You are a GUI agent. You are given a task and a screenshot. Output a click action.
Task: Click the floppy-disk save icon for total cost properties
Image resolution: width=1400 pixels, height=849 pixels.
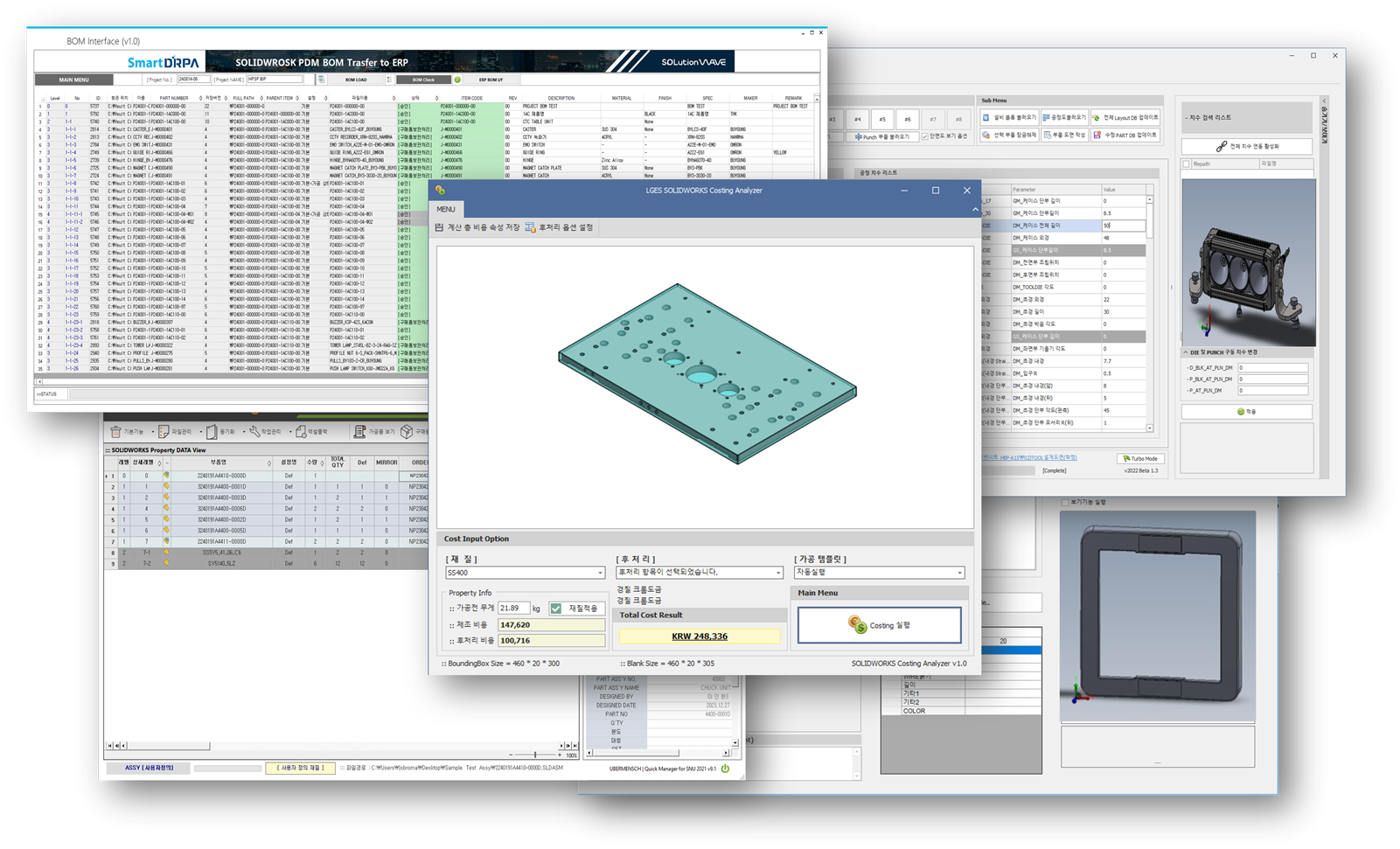440,227
